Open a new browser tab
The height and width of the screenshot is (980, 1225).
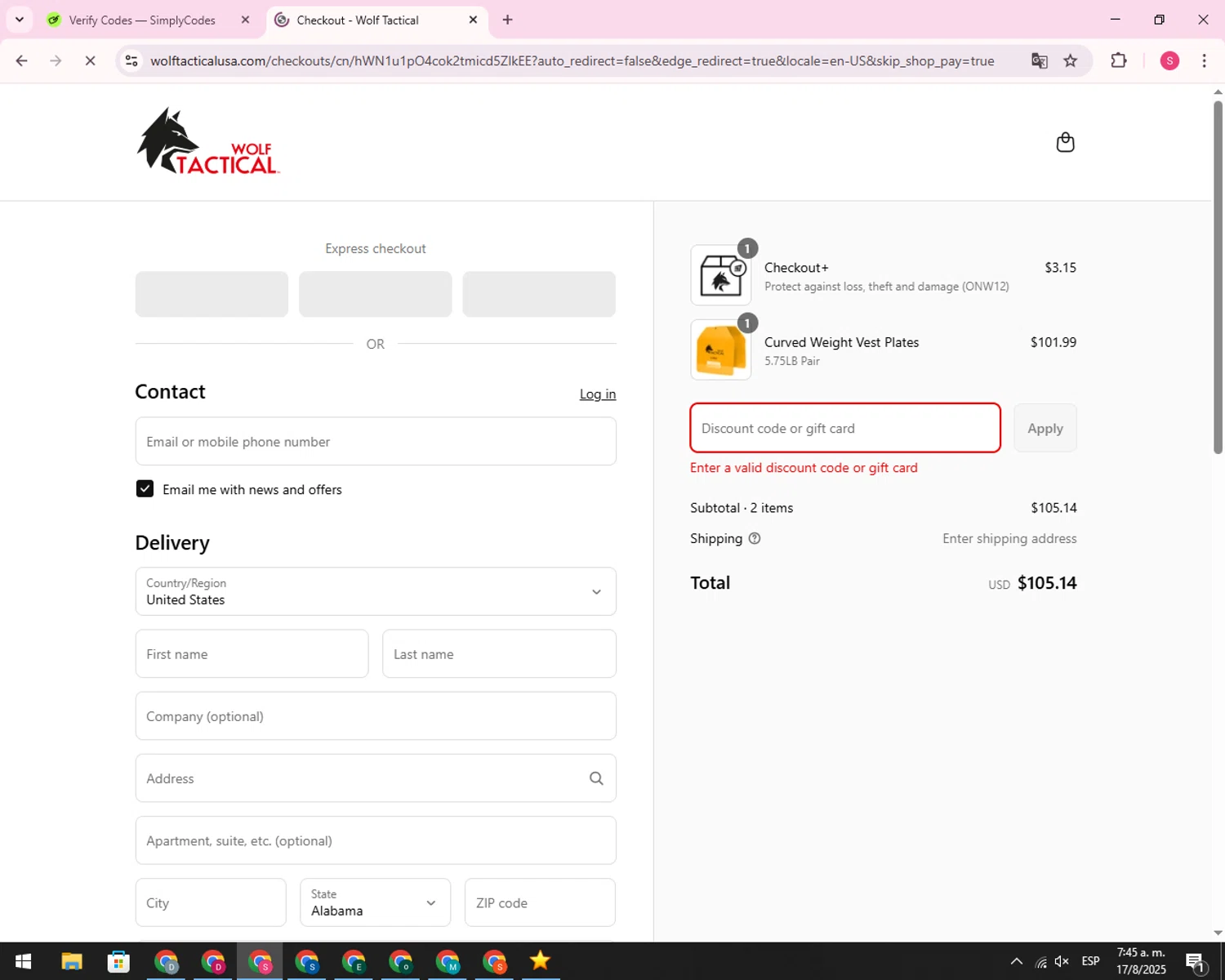[507, 20]
